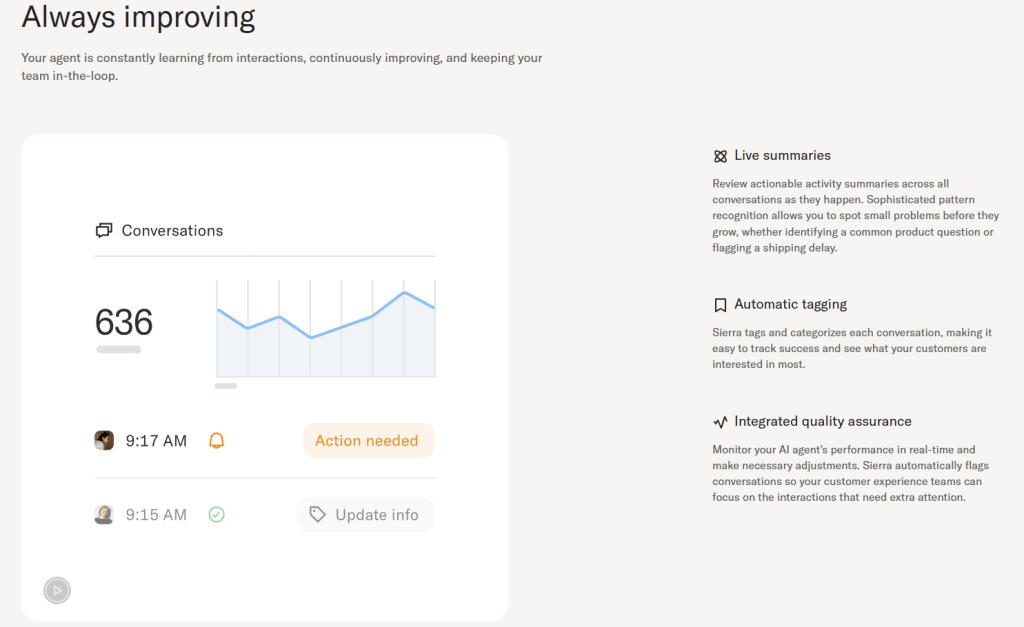The height and width of the screenshot is (627, 1024).
Task: Open the Integrated quality assurance heading
Action: 822,422
